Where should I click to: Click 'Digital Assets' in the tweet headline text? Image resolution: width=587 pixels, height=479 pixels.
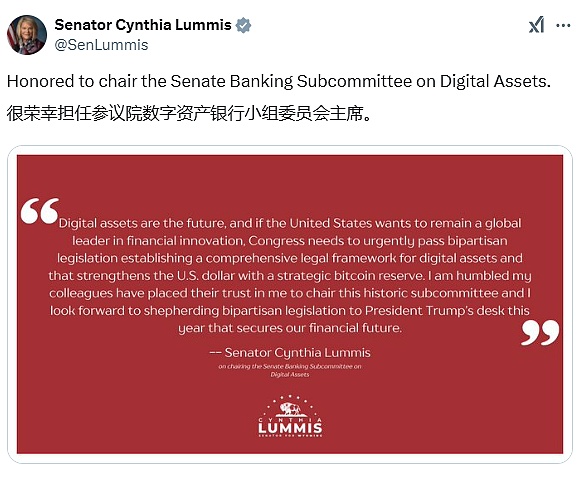click(x=495, y=81)
